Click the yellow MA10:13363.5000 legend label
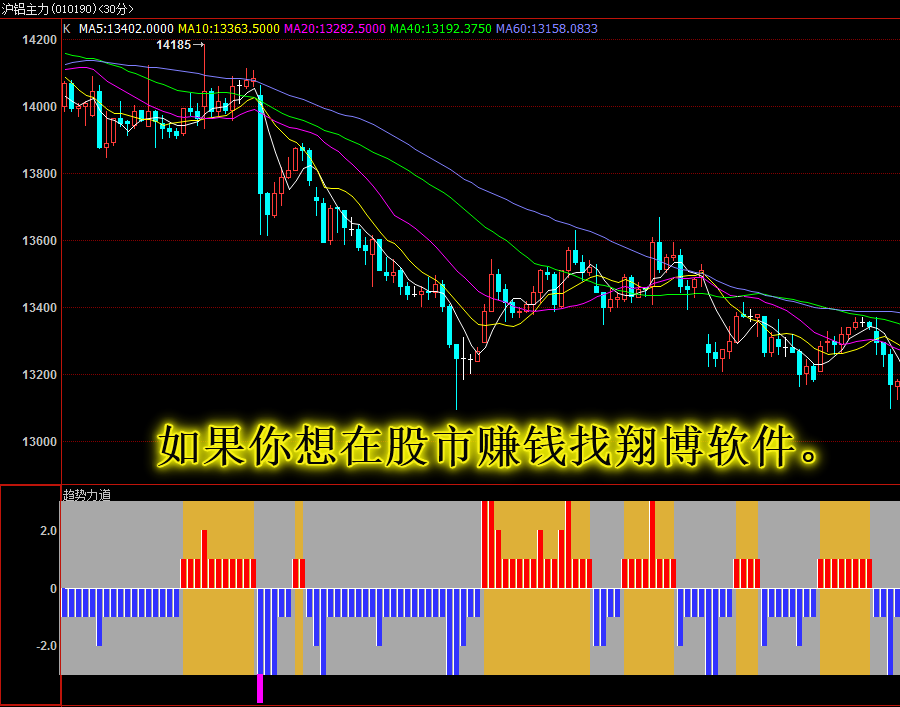 (228, 29)
